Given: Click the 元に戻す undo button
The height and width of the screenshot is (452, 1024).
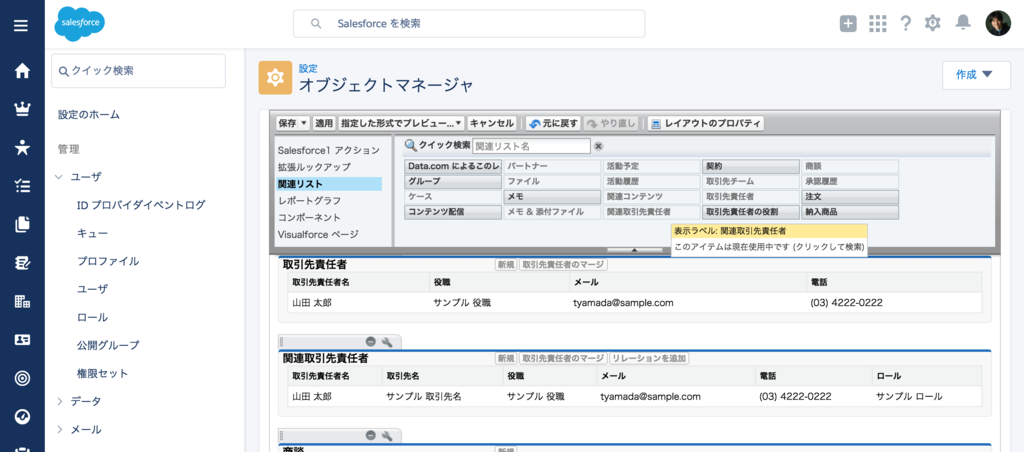Looking at the screenshot, I should tap(553, 123).
